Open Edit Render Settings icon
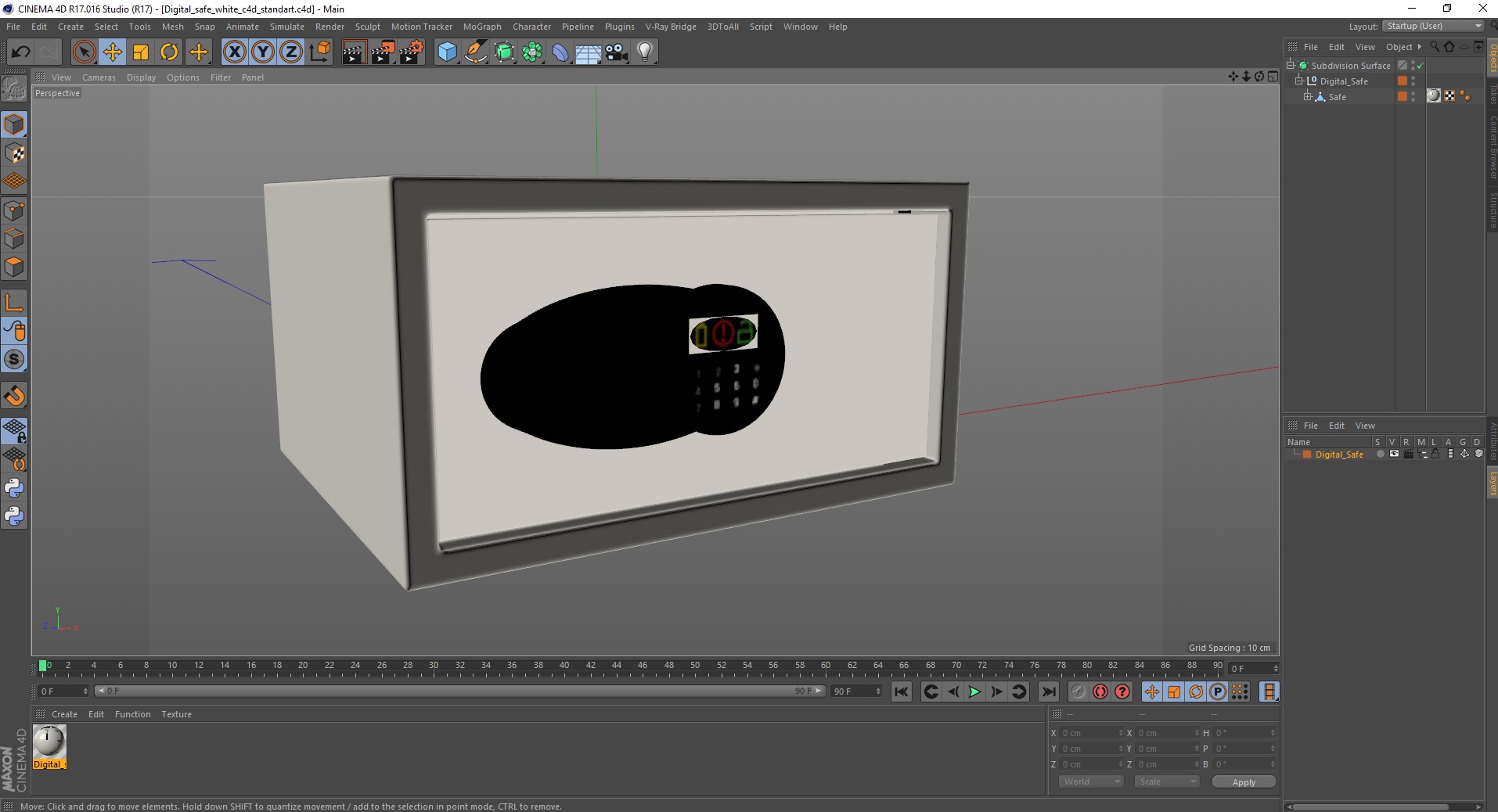This screenshot has width=1498, height=812. pos(412,52)
